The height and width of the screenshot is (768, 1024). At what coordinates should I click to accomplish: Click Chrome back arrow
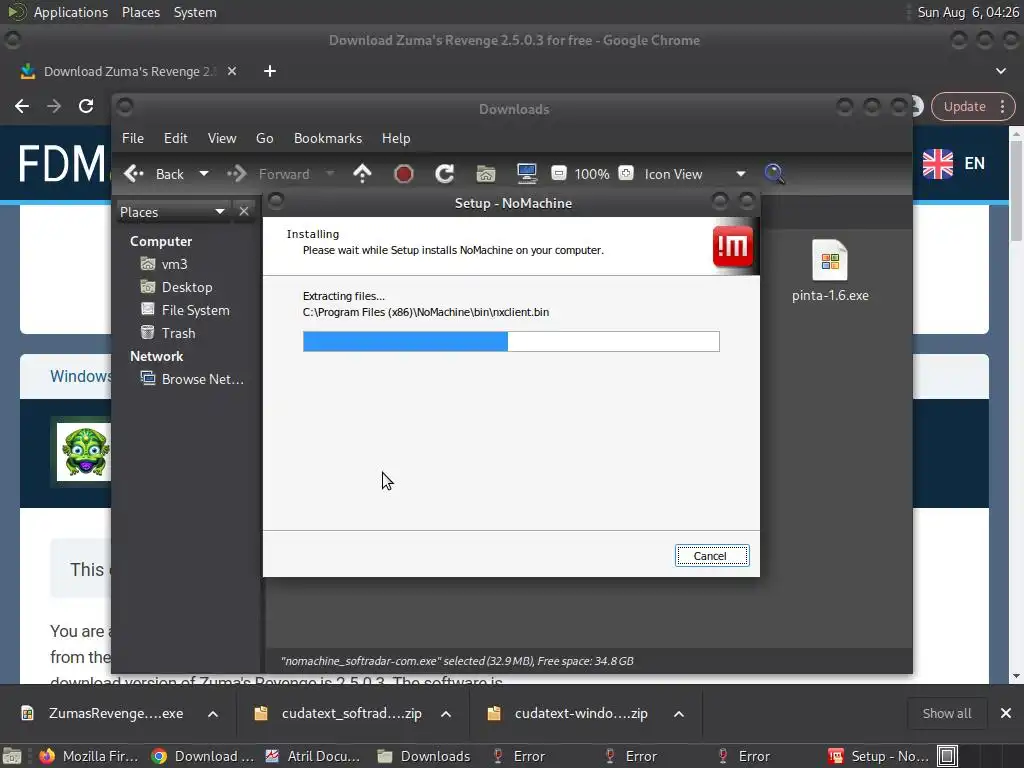pyautogui.click(x=22, y=106)
